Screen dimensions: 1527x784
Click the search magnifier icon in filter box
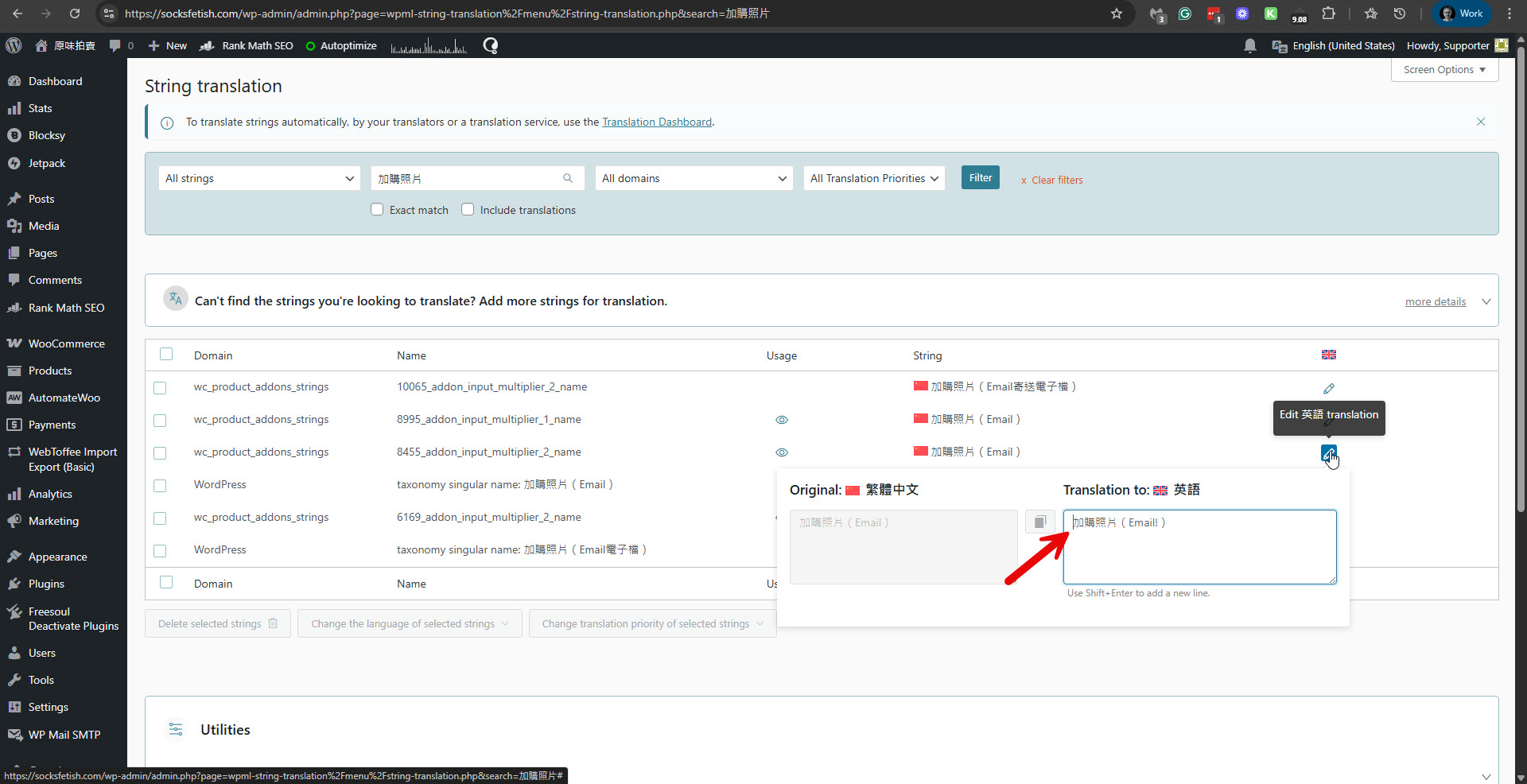click(568, 178)
